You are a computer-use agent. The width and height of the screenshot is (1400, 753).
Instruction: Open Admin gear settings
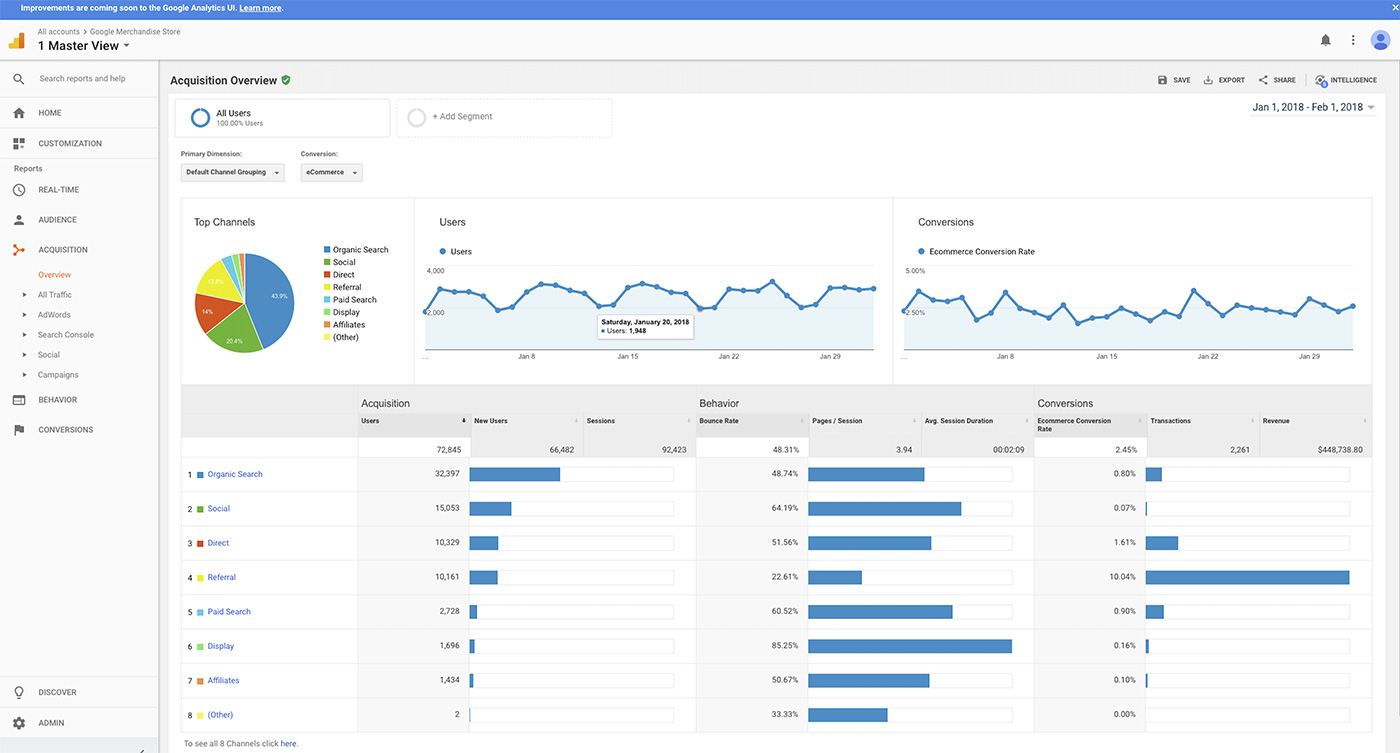click(x=19, y=723)
